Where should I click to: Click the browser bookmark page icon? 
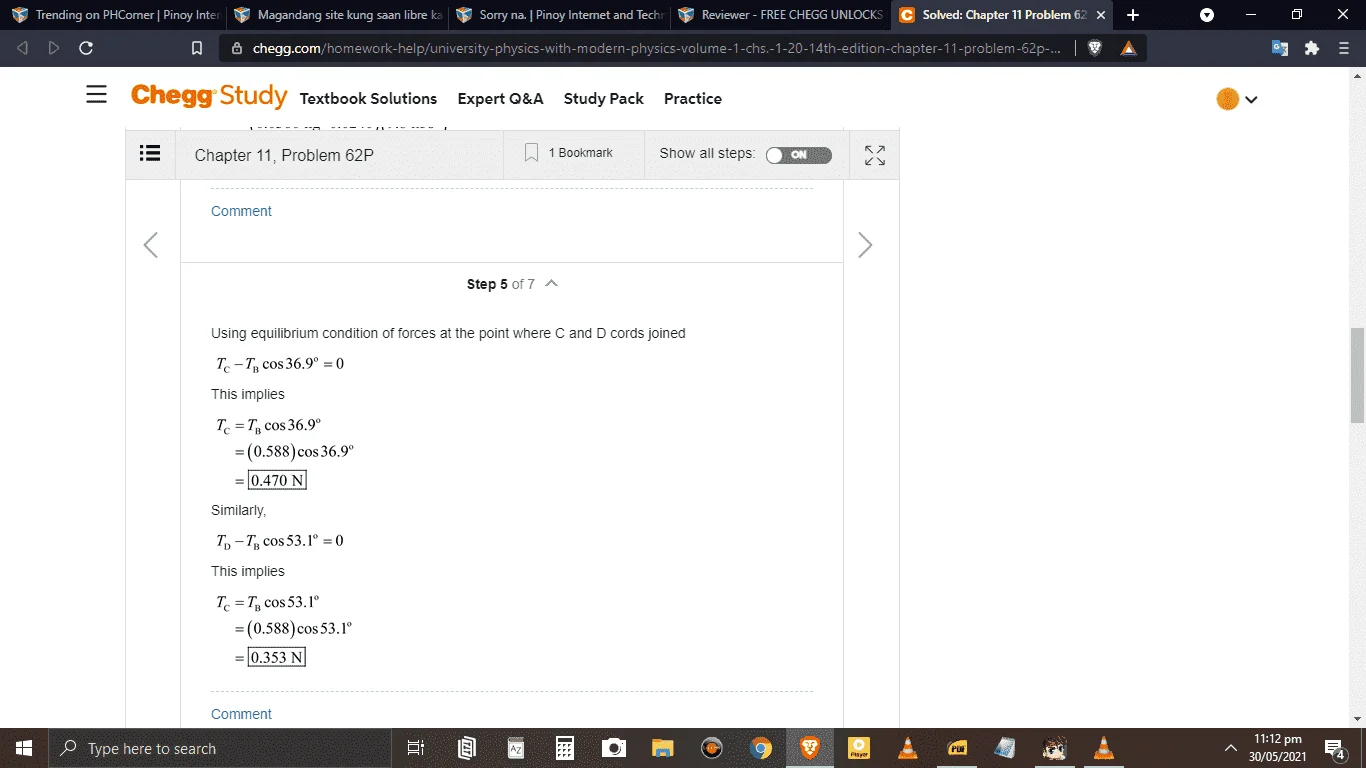(197, 48)
